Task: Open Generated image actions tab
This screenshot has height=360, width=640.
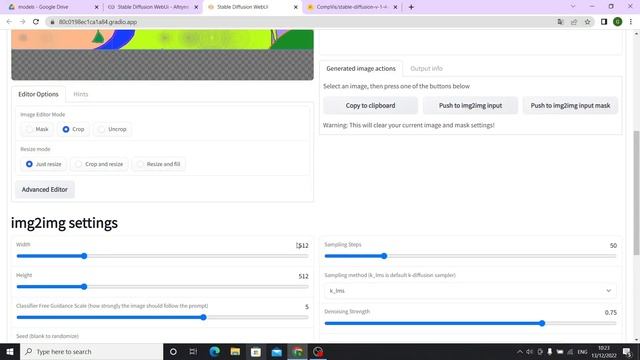Action: tap(361, 69)
